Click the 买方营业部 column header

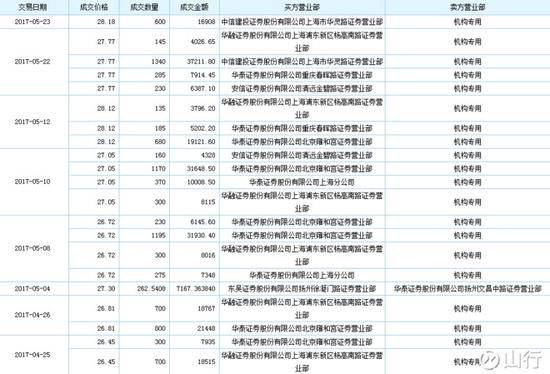click(x=302, y=7)
